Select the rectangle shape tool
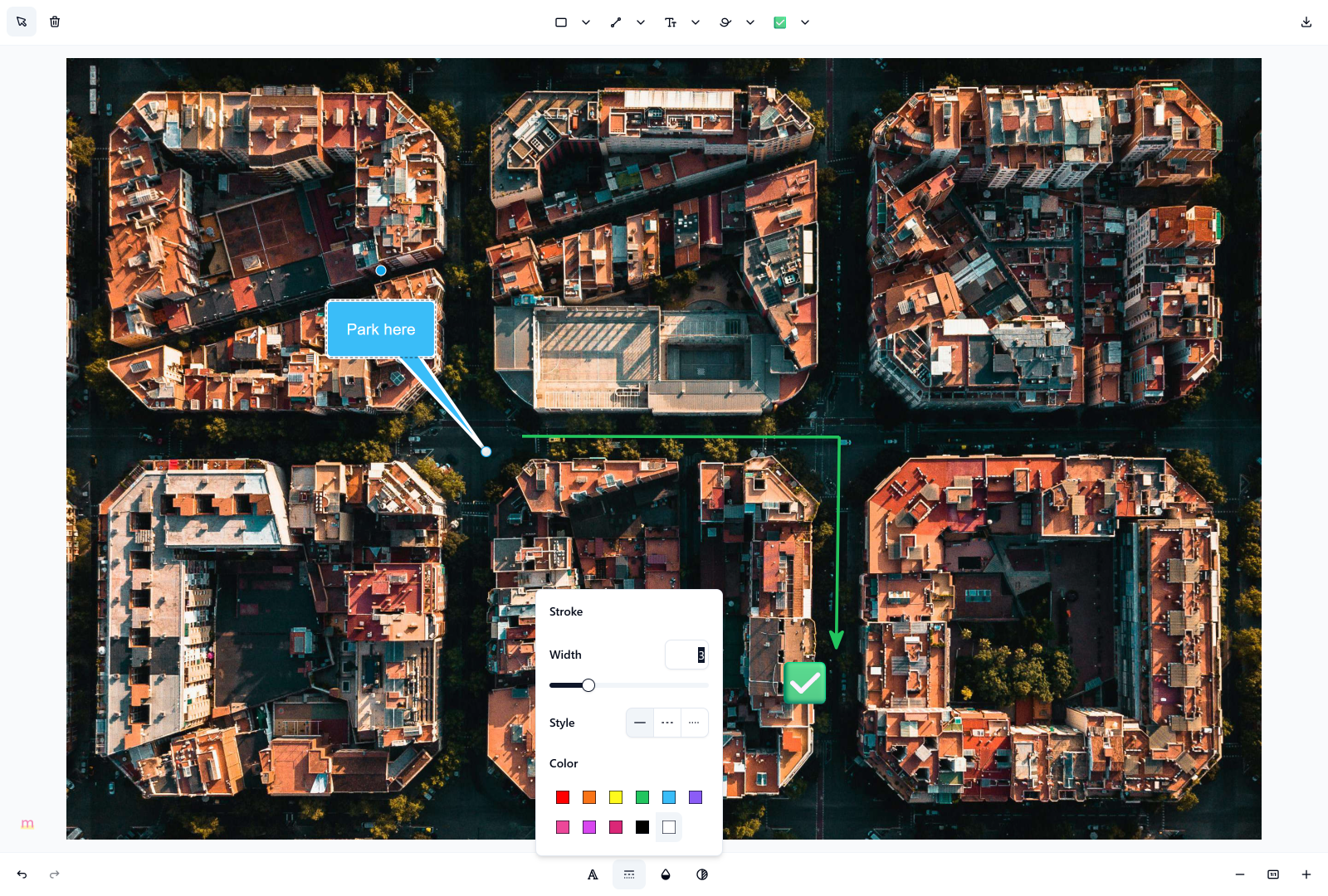This screenshot has width=1328, height=896. pos(561,22)
